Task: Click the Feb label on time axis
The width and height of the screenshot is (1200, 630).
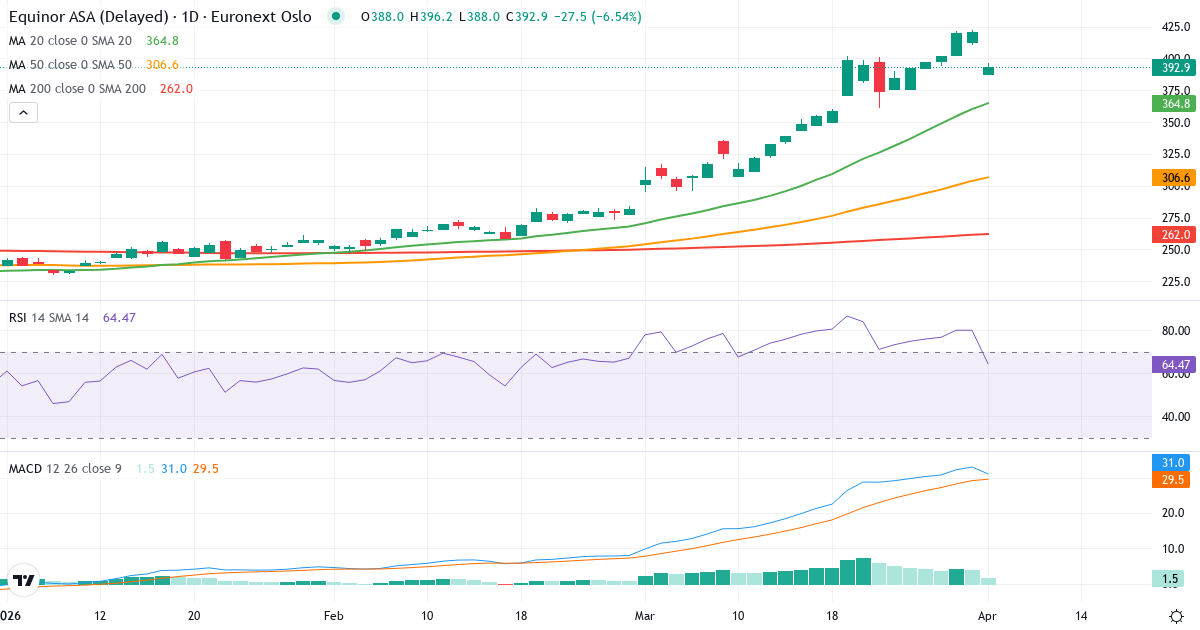Action: (x=334, y=616)
